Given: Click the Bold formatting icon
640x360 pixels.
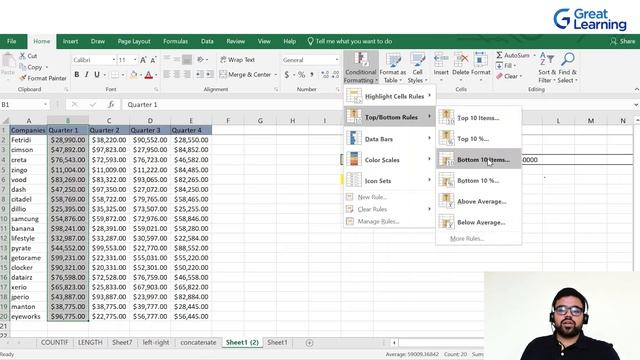Looking at the screenshot, I should tap(76, 75).
